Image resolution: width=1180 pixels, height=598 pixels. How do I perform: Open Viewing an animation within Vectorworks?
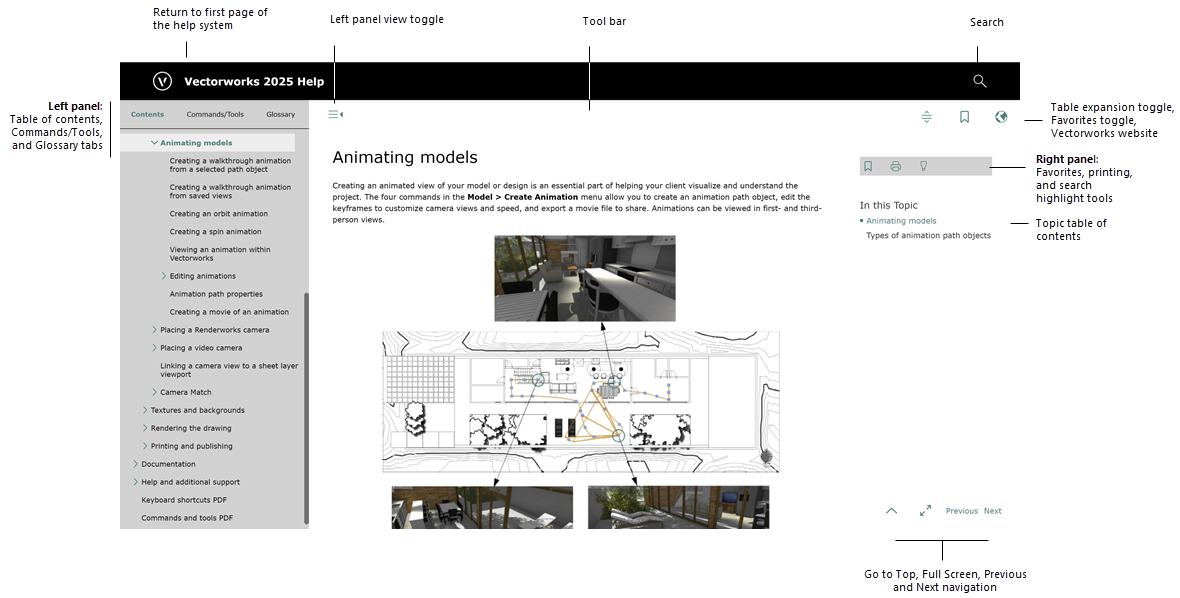(220, 253)
